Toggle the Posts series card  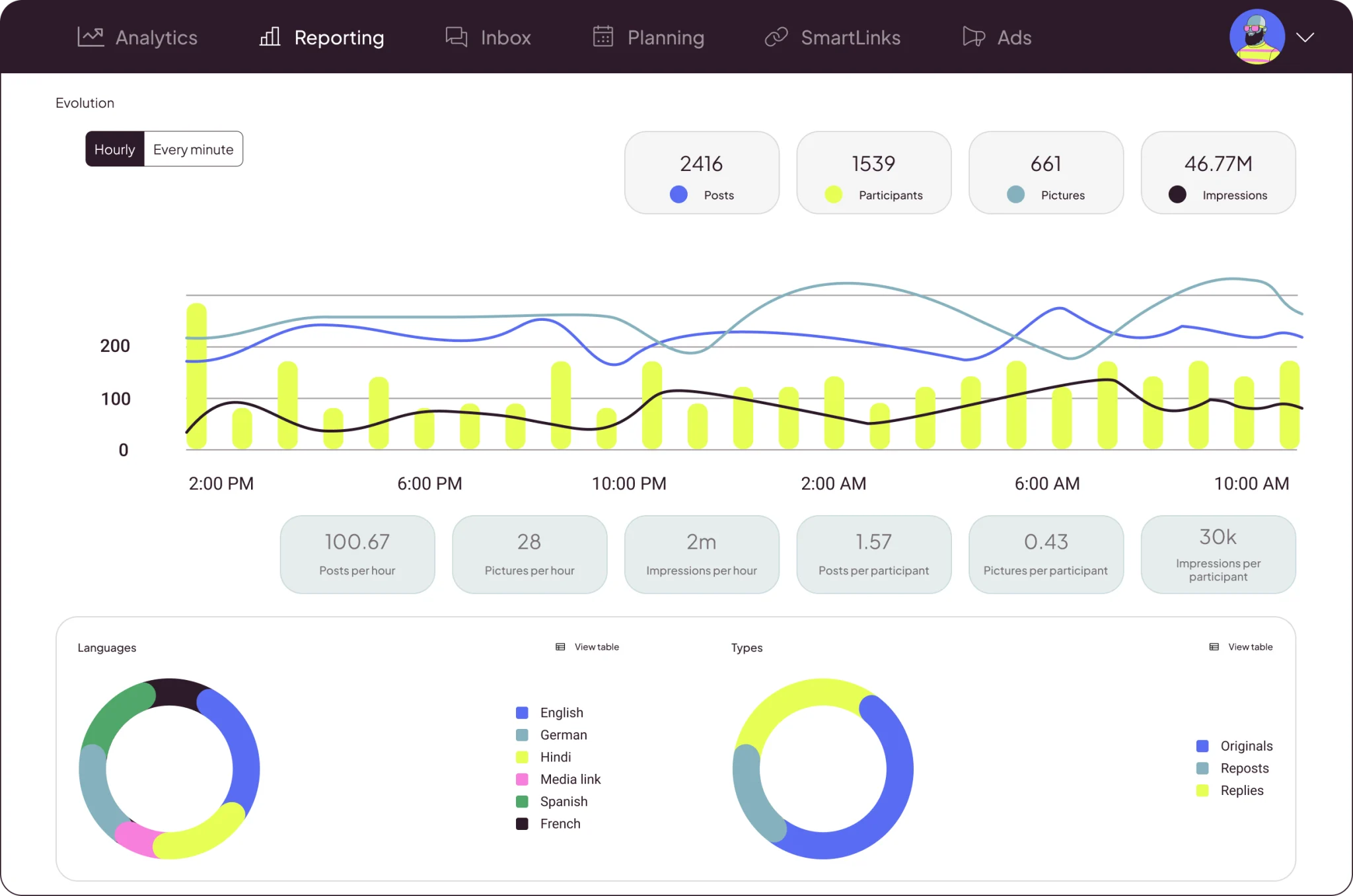(702, 172)
